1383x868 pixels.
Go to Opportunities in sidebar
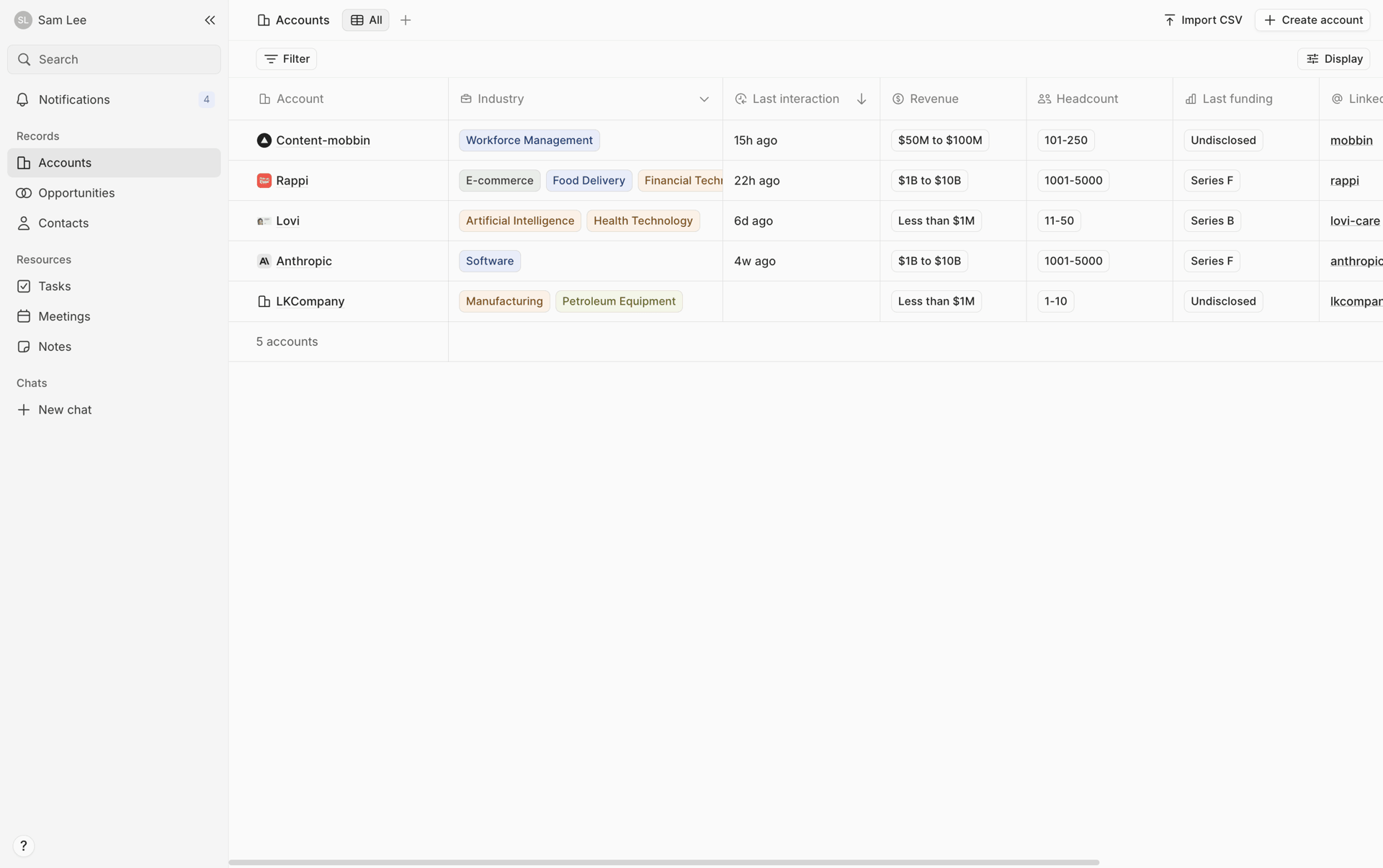[114, 193]
